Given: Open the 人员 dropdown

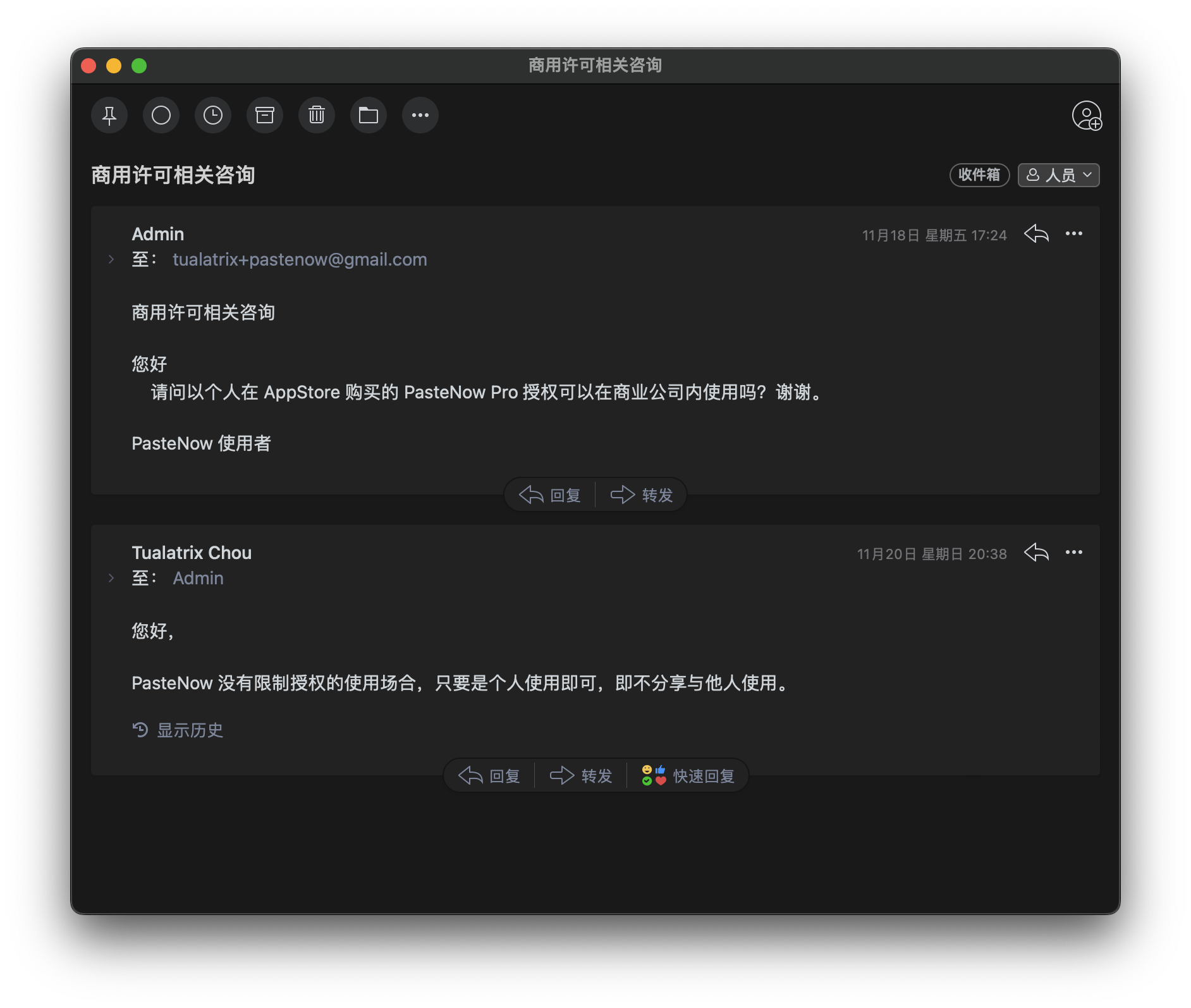Looking at the screenshot, I should click(x=1058, y=175).
